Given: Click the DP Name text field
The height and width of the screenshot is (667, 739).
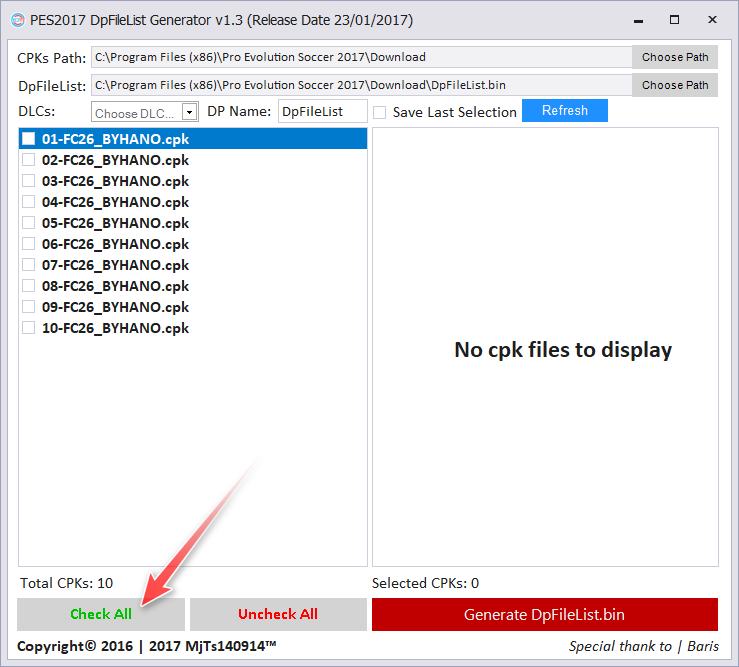Looking at the screenshot, I should [x=322, y=112].
